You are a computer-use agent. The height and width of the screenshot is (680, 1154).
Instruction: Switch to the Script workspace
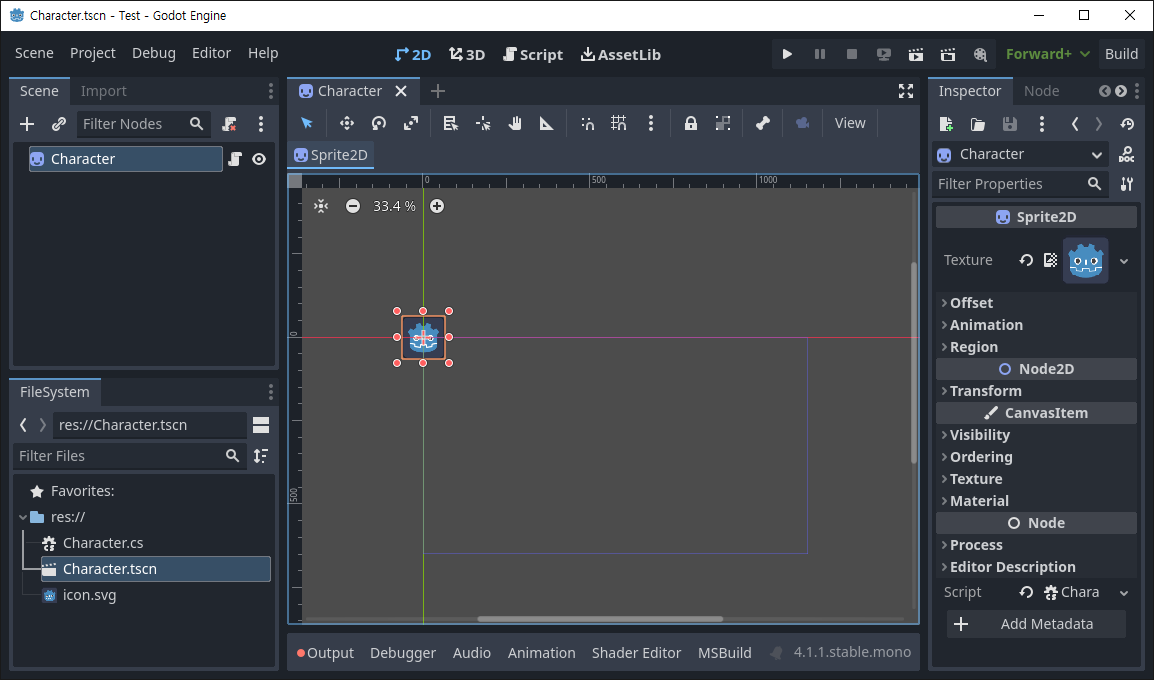pos(533,54)
